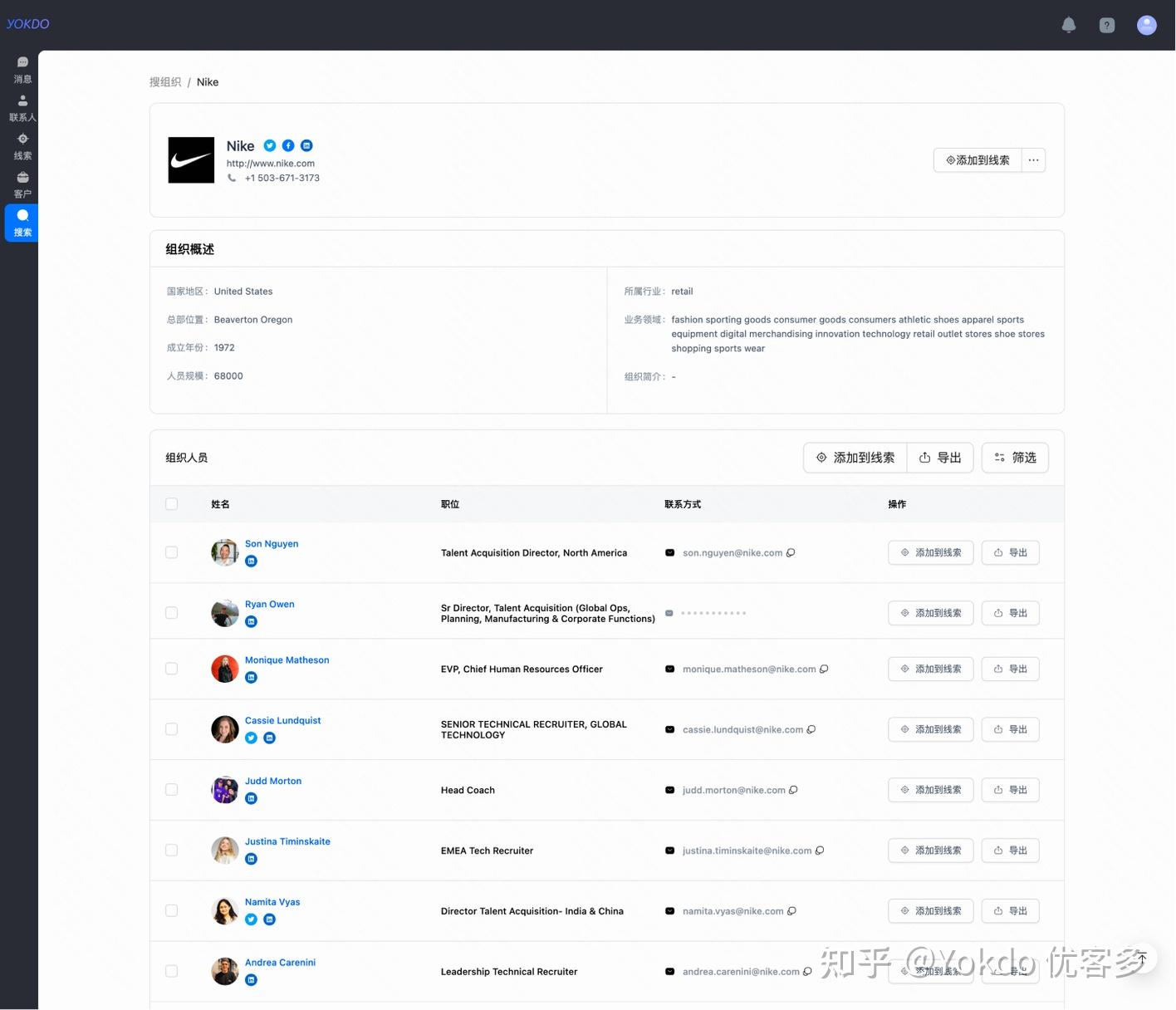The image size is (1176, 1010).
Task: Click Ryan Owen's avatar photo
Action: 225,613
